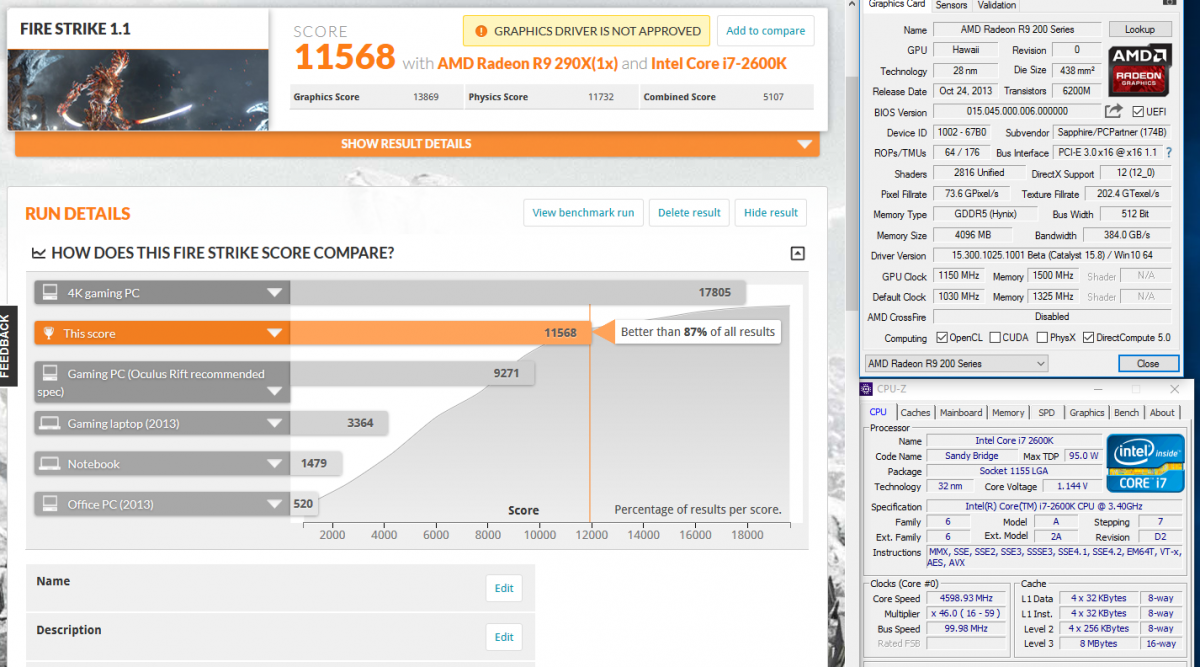Switch to GPU-Z Graphics Card tab

(x=897, y=5)
